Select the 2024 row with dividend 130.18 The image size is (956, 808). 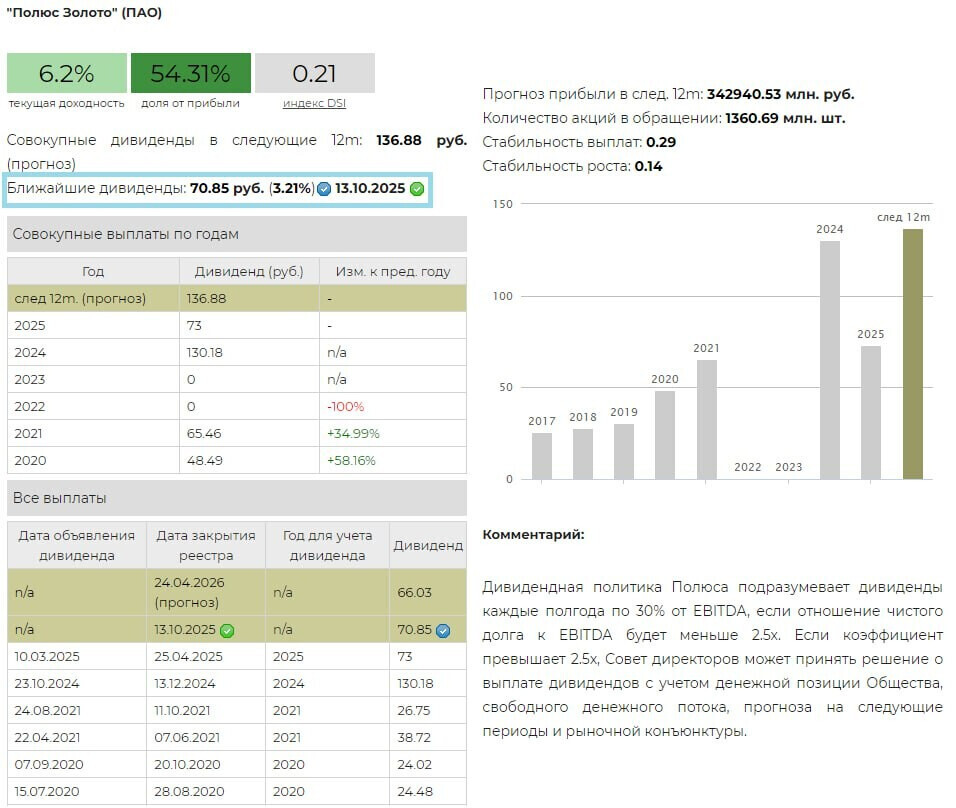coord(236,353)
